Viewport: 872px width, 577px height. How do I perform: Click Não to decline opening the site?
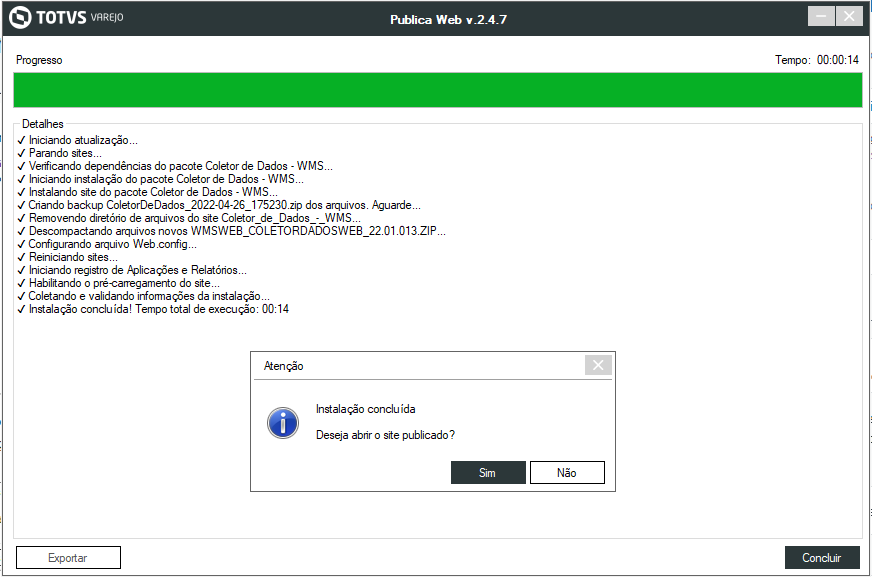click(567, 472)
